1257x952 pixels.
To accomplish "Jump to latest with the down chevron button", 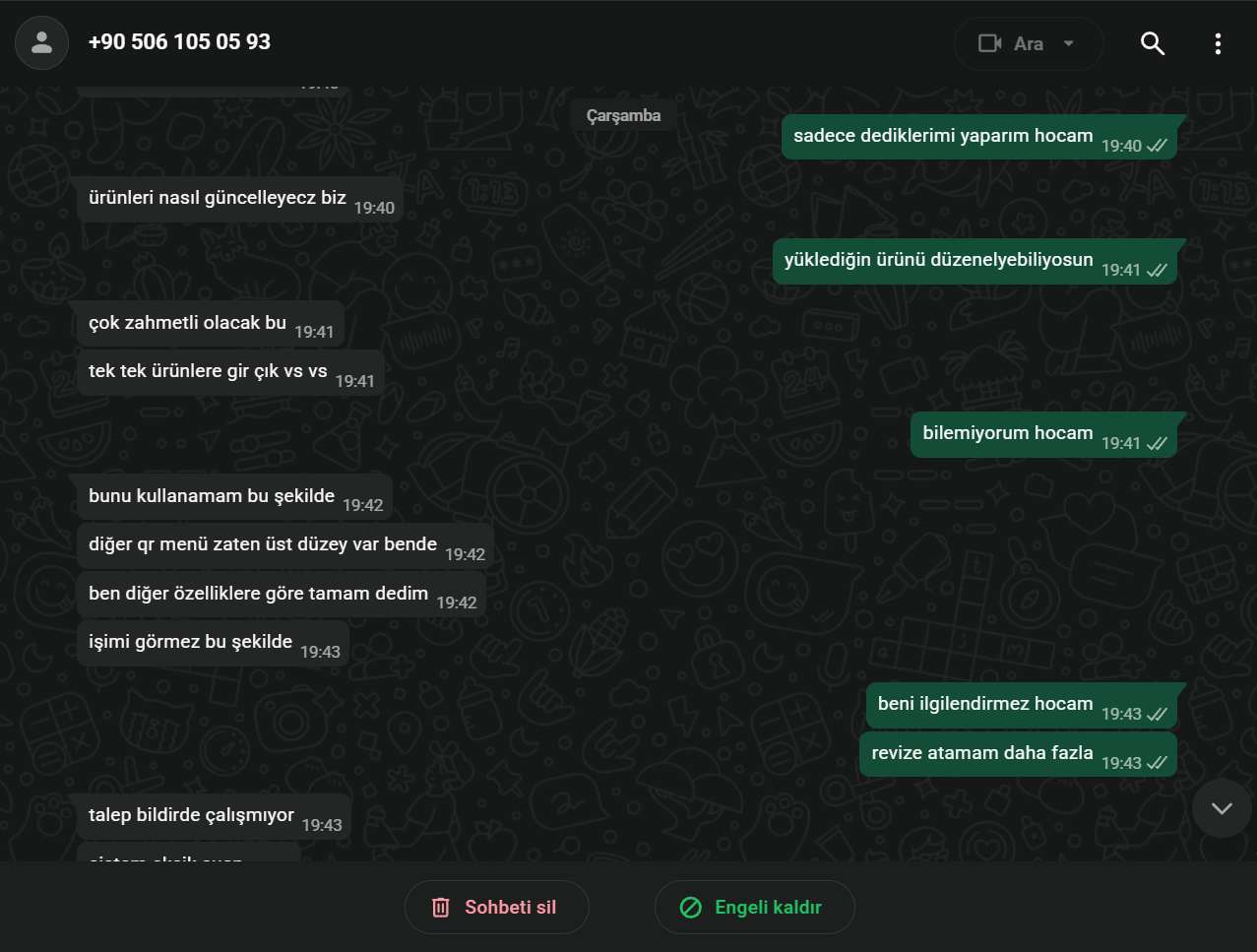I will [1222, 808].
